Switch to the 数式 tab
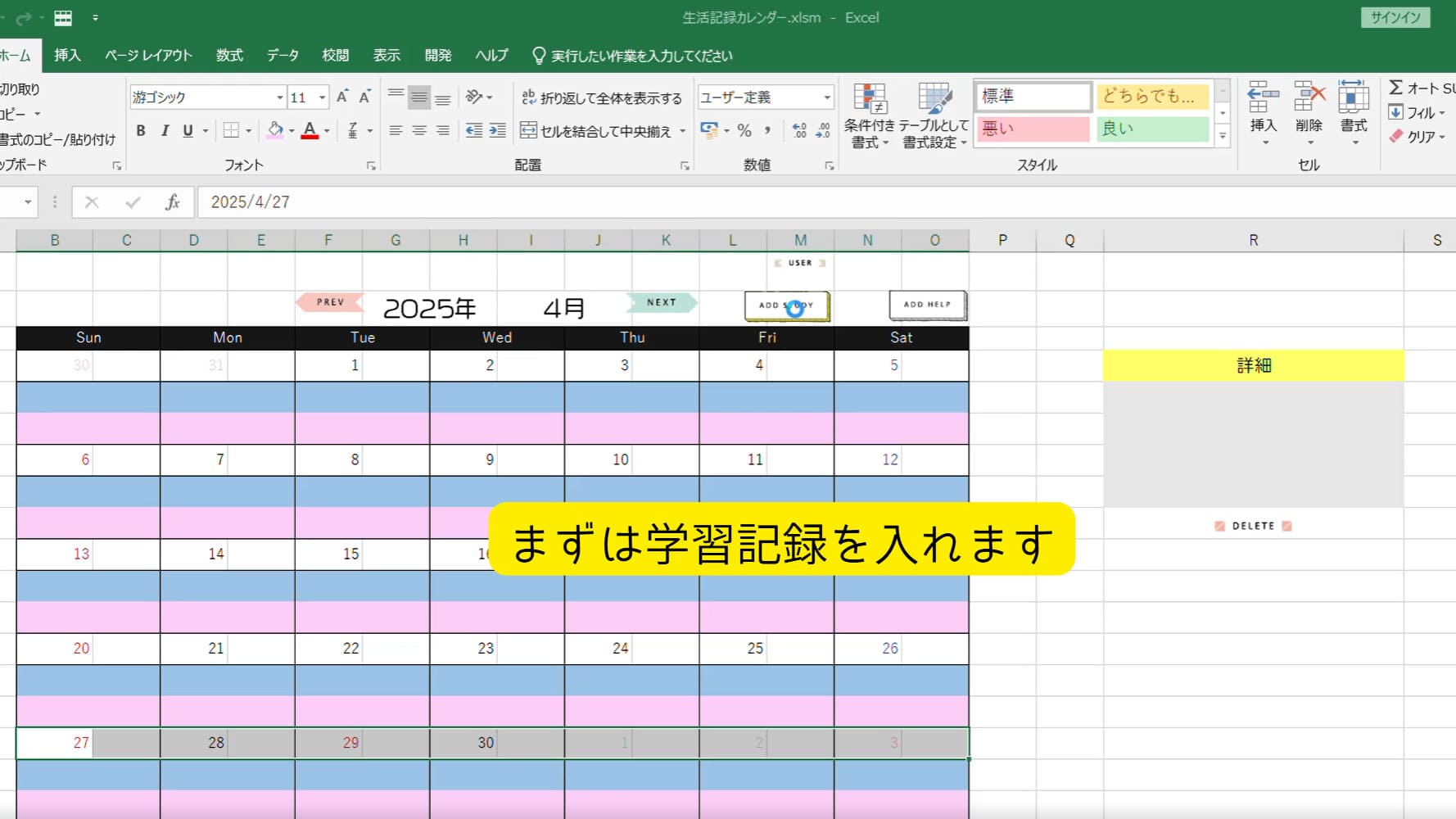 (229, 56)
